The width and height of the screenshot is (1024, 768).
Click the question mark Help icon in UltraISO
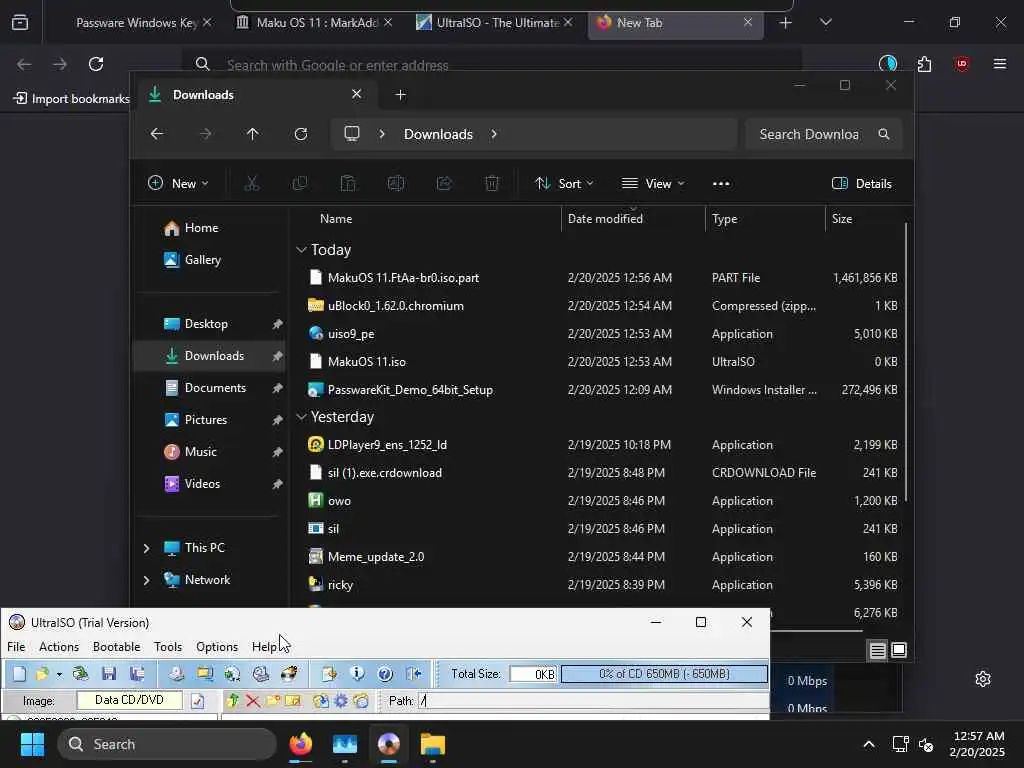tap(385, 673)
